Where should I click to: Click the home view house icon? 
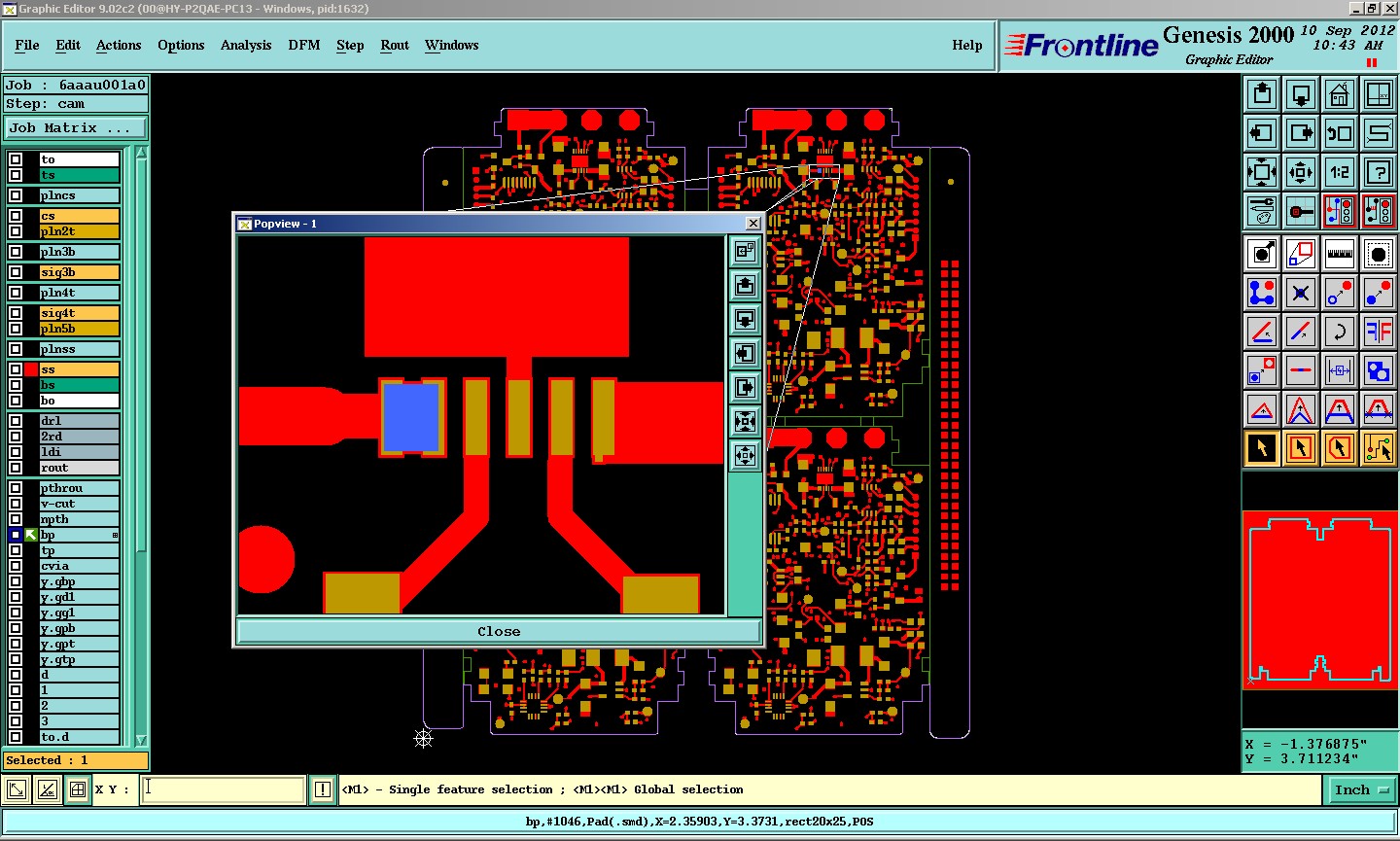pos(1340,94)
